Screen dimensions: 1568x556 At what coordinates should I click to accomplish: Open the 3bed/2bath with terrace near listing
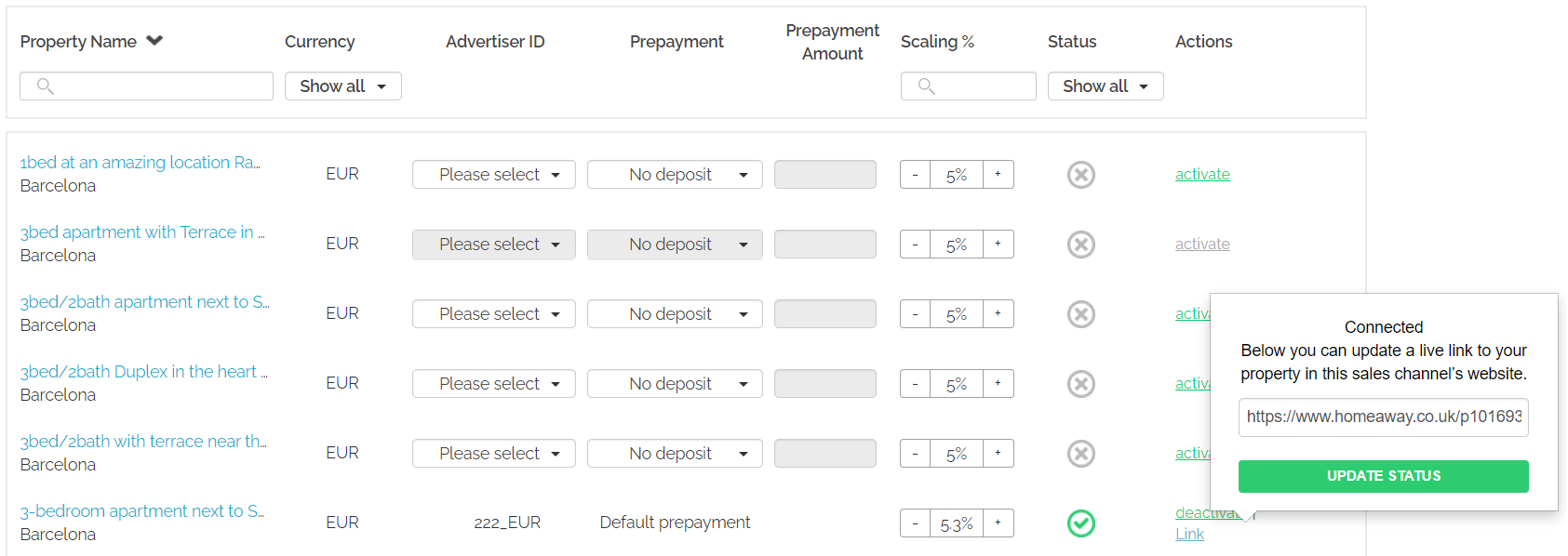point(143,442)
